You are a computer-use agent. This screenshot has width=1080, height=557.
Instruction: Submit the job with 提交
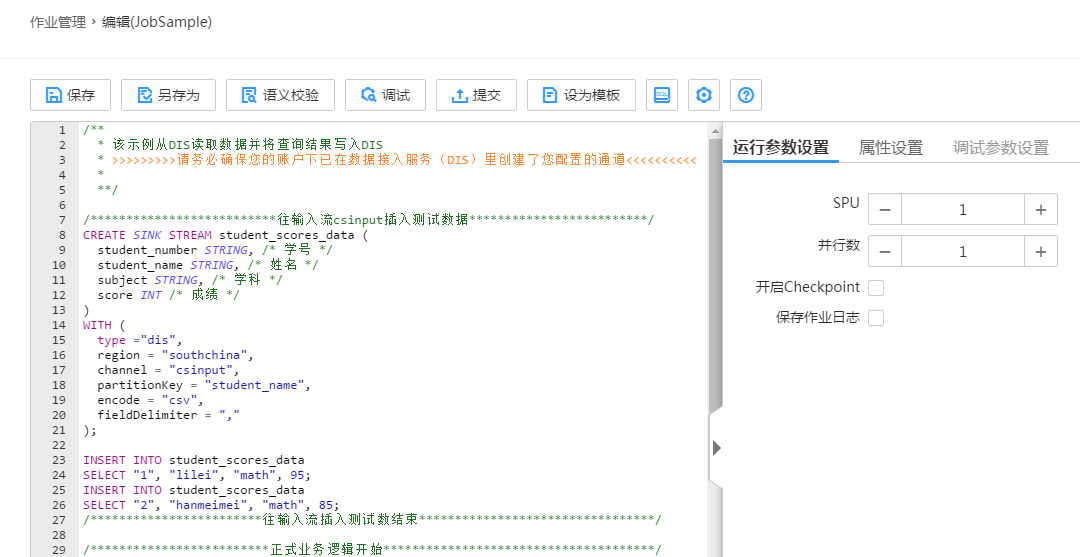pyautogui.click(x=477, y=95)
